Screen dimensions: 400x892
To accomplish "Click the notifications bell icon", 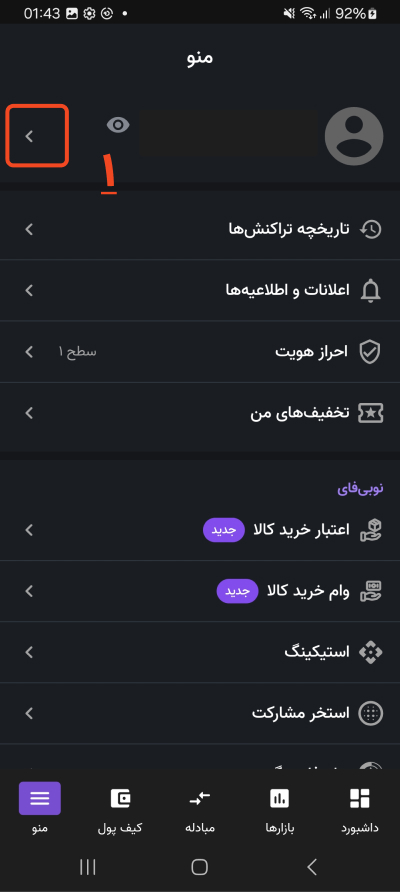I will pos(370,291).
